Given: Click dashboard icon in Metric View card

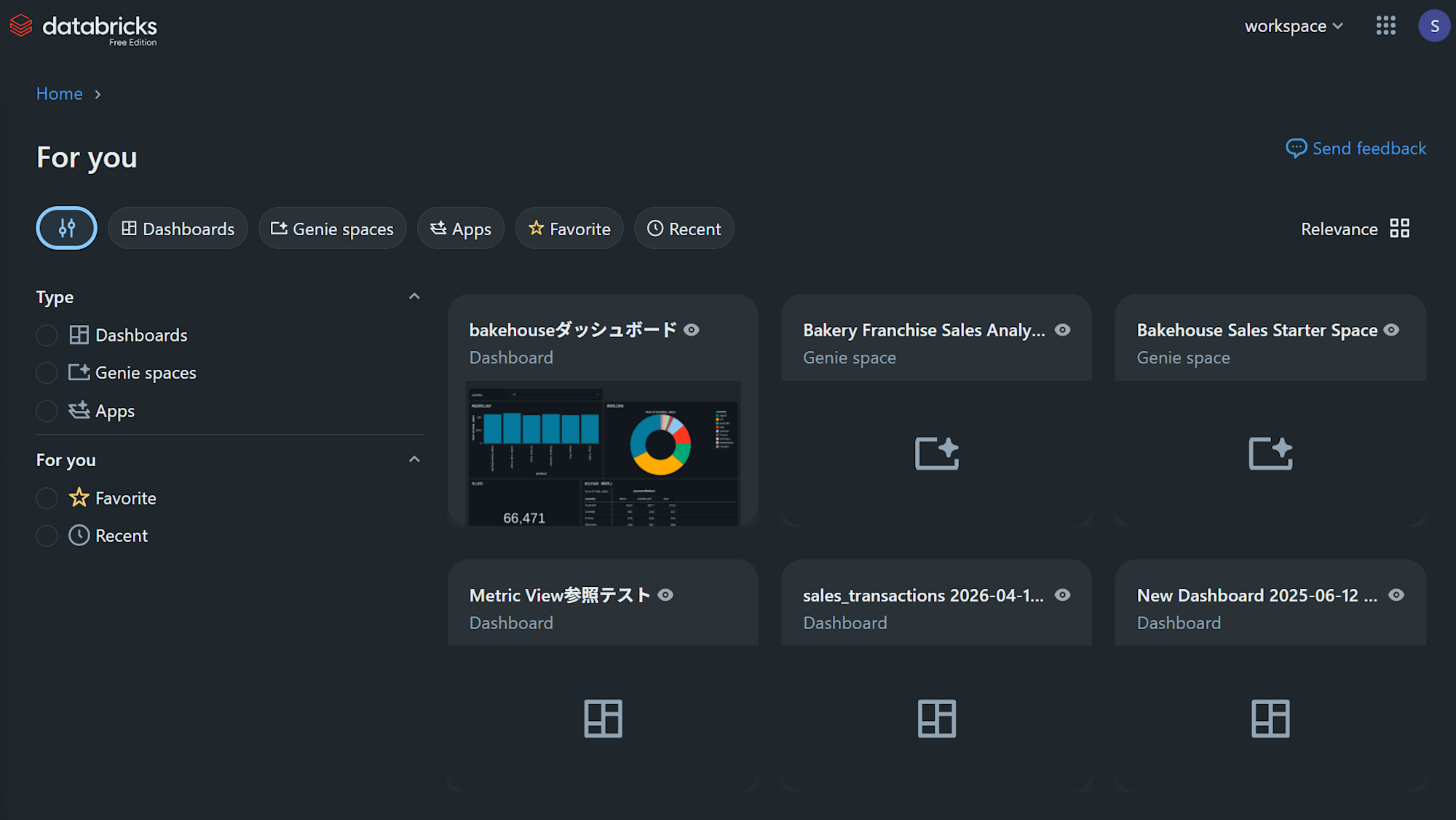Looking at the screenshot, I should click(603, 718).
